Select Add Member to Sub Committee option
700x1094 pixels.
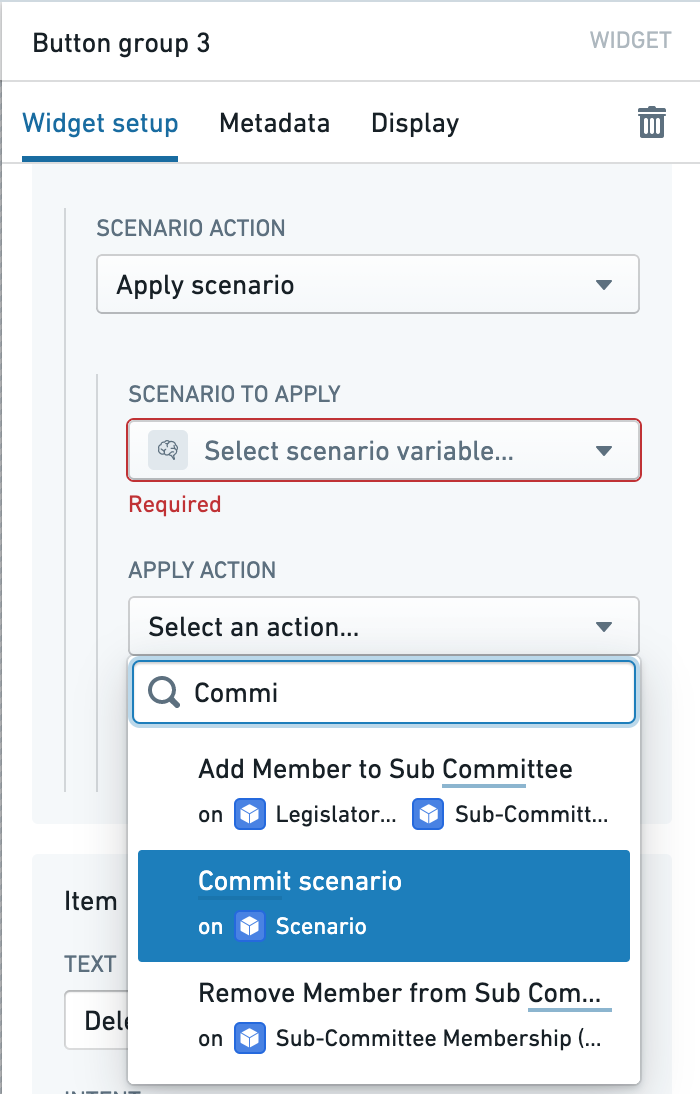pyautogui.click(x=384, y=791)
